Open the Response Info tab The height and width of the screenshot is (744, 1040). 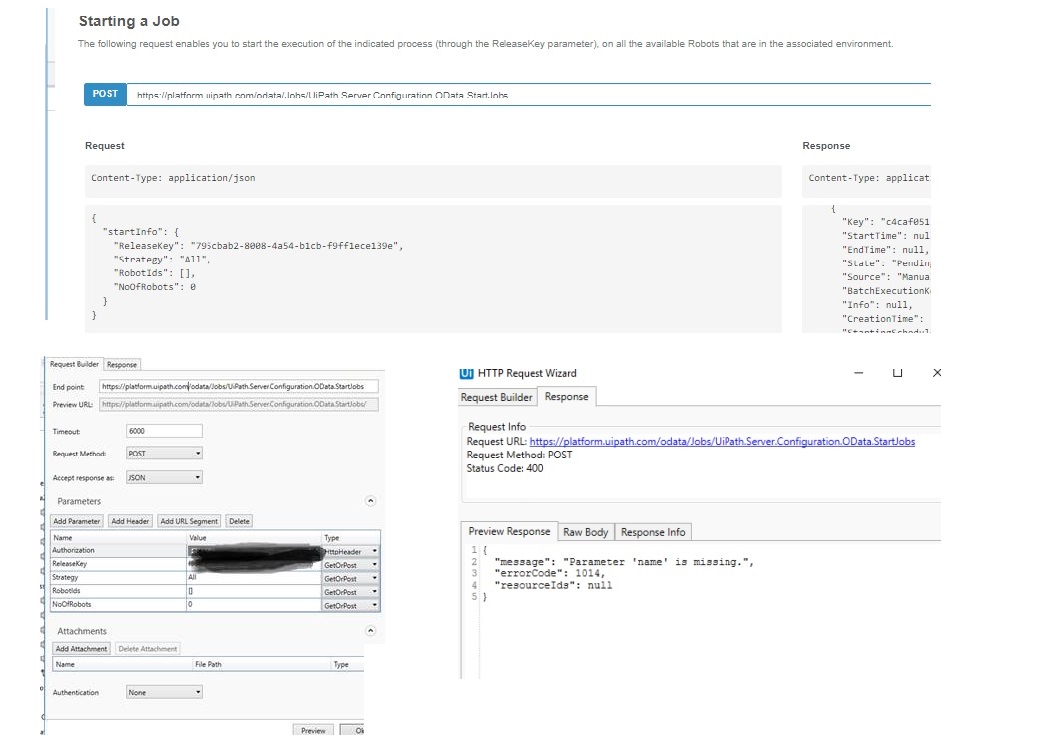click(653, 532)
